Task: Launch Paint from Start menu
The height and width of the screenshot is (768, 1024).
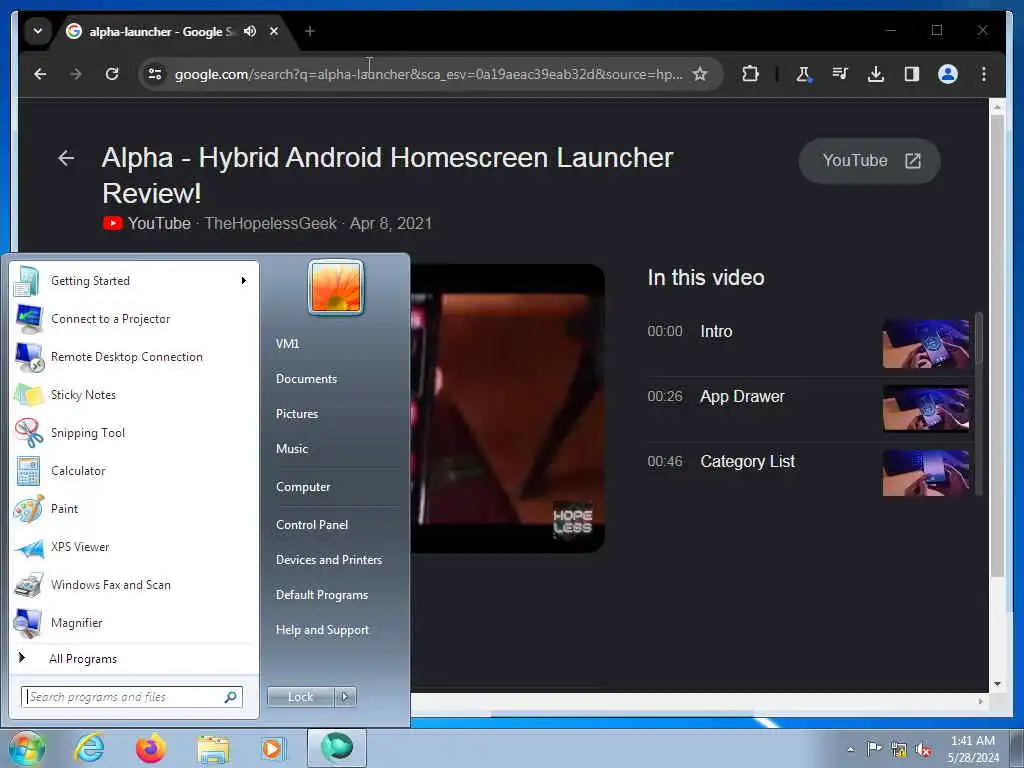Action: tap(134, 509)
